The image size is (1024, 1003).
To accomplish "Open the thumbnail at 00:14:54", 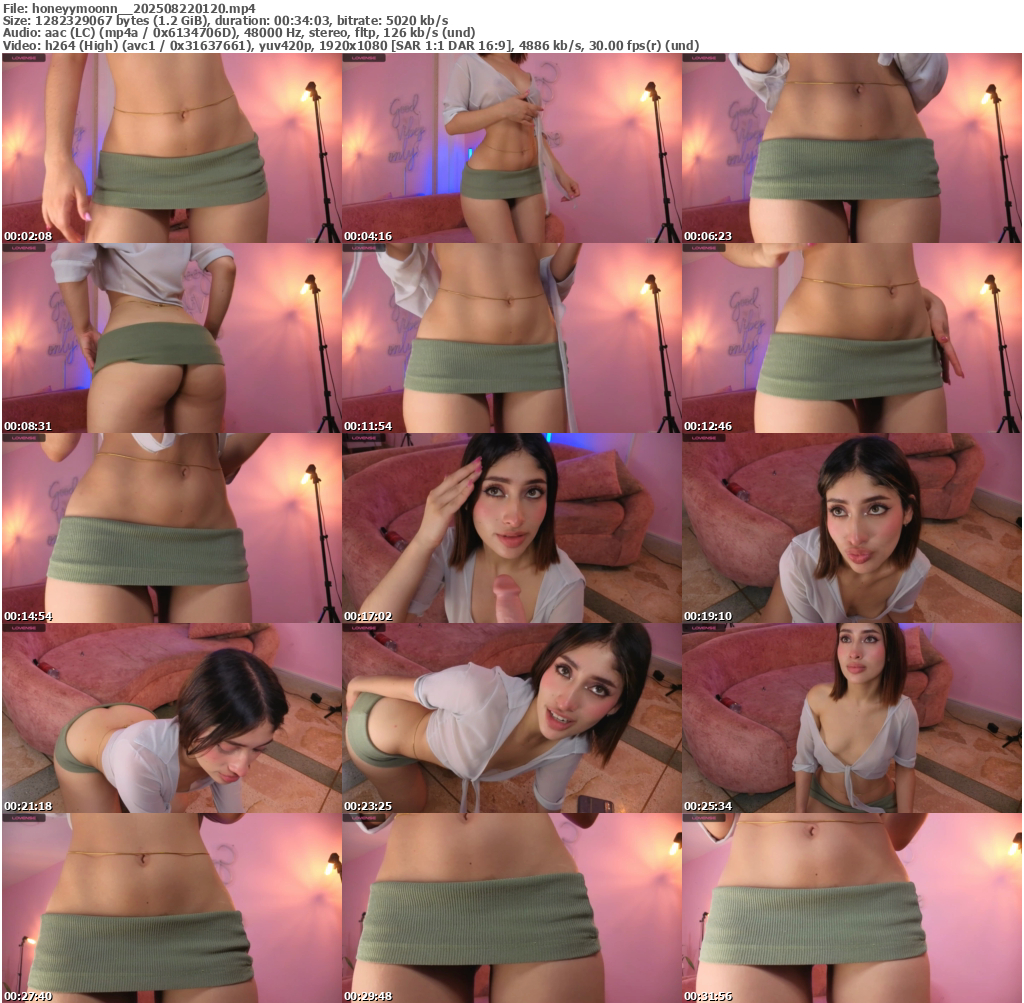I will pos(171,528).
